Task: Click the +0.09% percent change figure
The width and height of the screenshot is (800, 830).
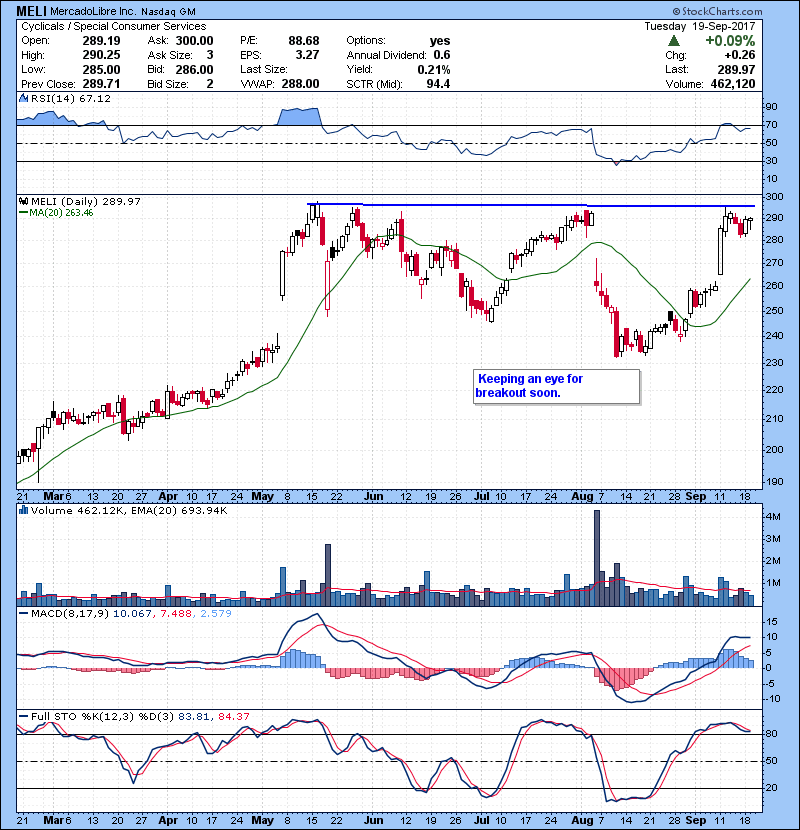Action: pyautogui.click(x=730, y=41)
